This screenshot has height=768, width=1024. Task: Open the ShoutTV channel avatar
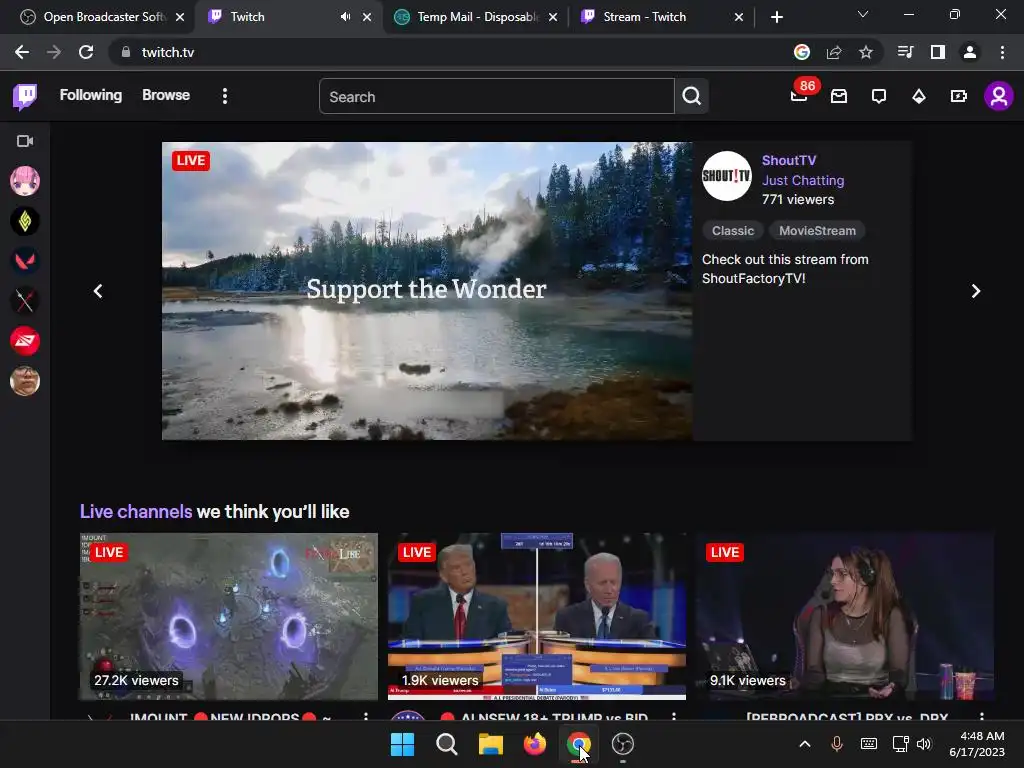(x=726, y=176)
